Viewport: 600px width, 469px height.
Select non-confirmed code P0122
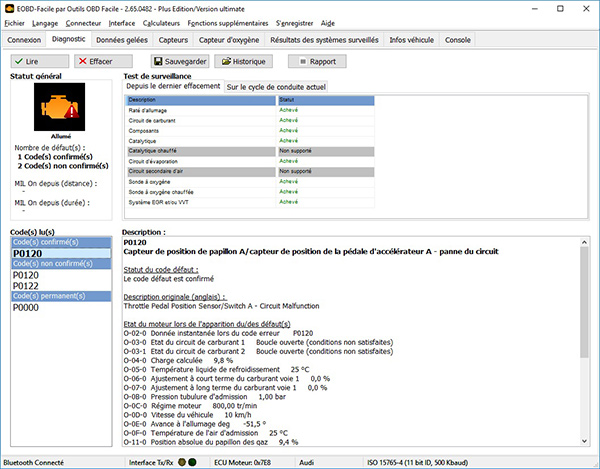pyautogui.click(x=61, y=286)
